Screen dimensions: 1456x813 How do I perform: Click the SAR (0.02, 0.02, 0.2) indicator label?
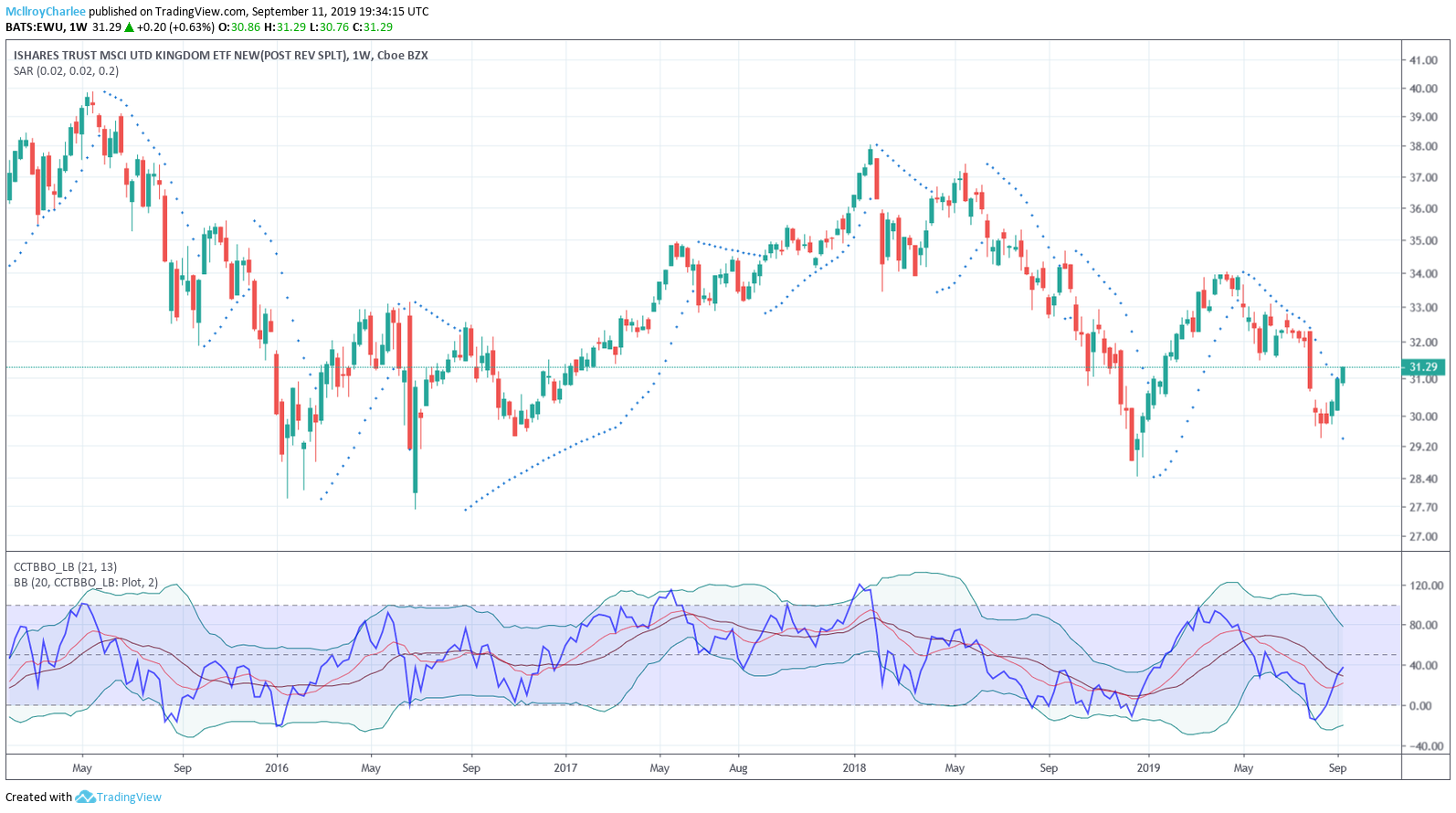[66, 70]
